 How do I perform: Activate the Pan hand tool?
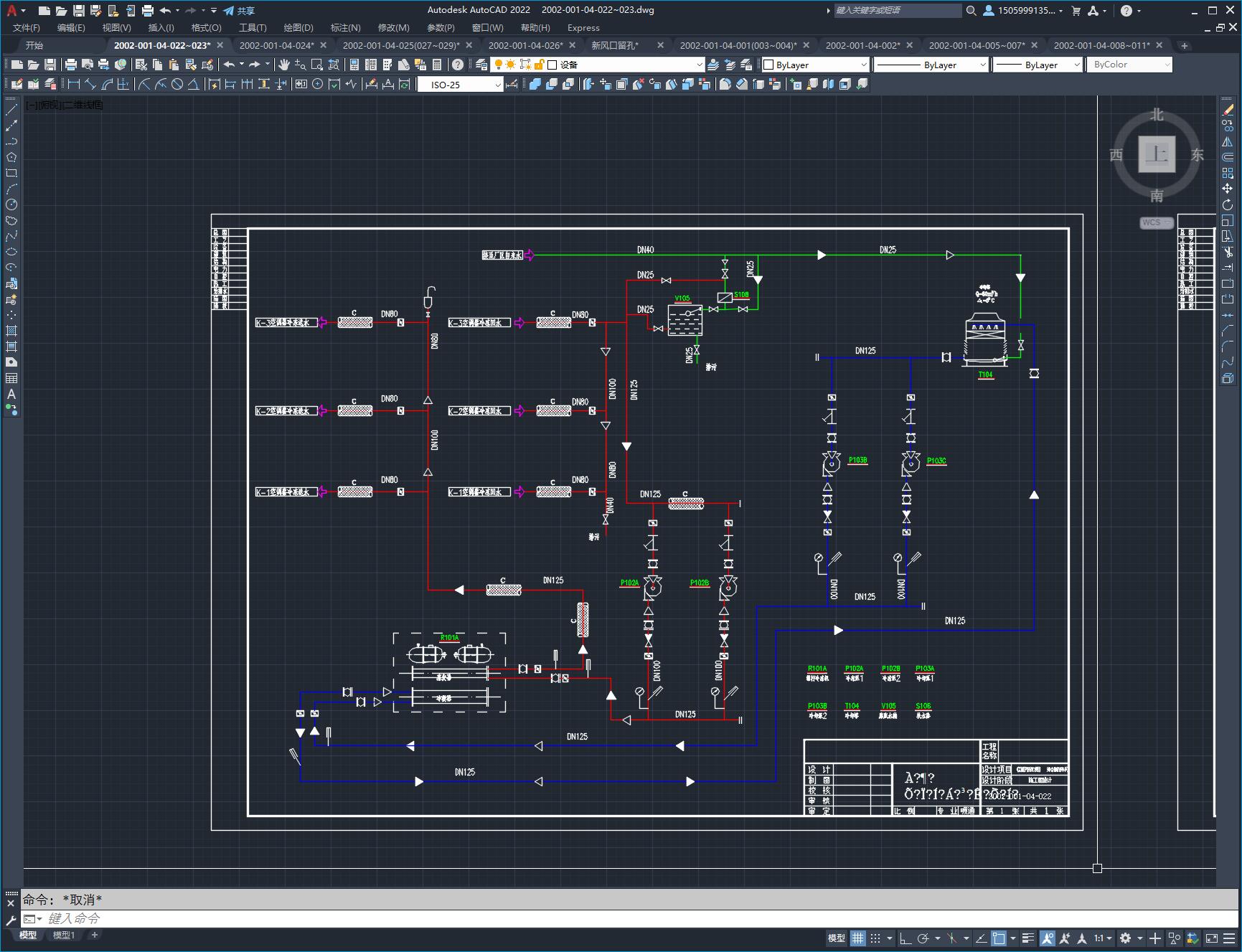coord(284,65)
